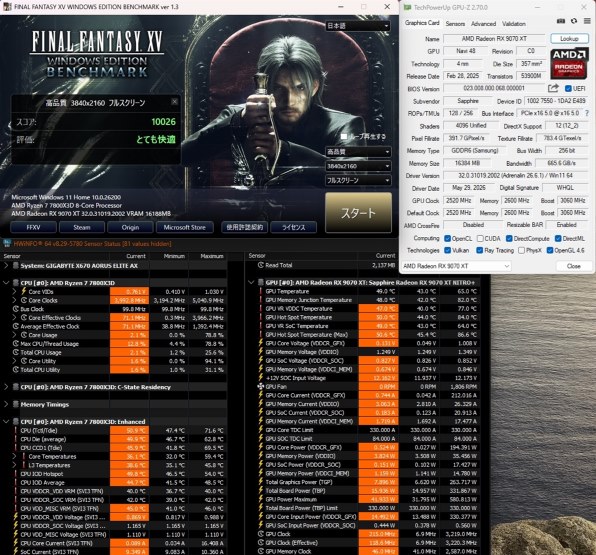Switch to the Graphics Card tab
This screenshot has width=596, height=555.
pyautogui.click(x=422, y=23)
